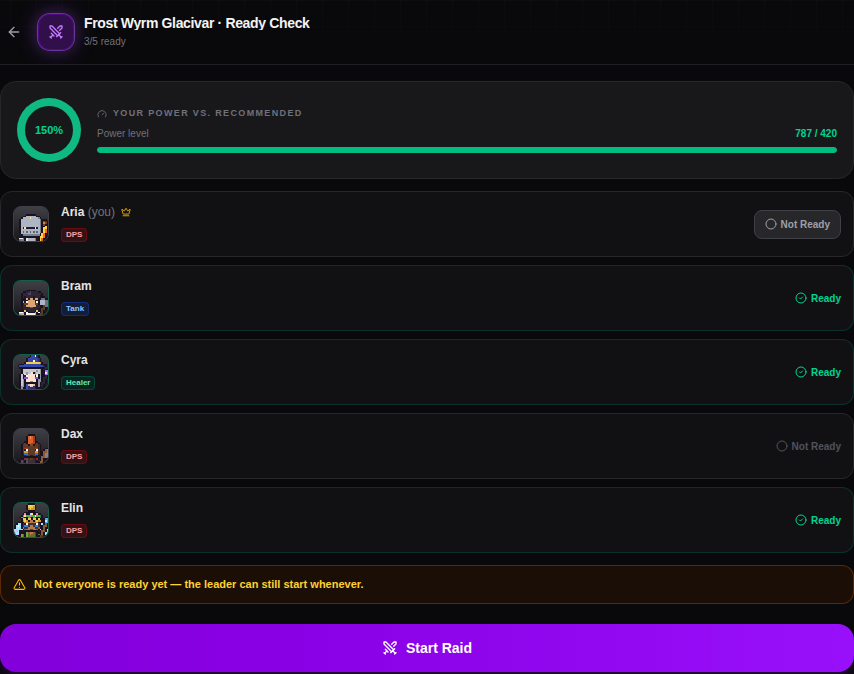Click Cyra's Ready status
The image size is (854, 674).
(x=818, y=372)
